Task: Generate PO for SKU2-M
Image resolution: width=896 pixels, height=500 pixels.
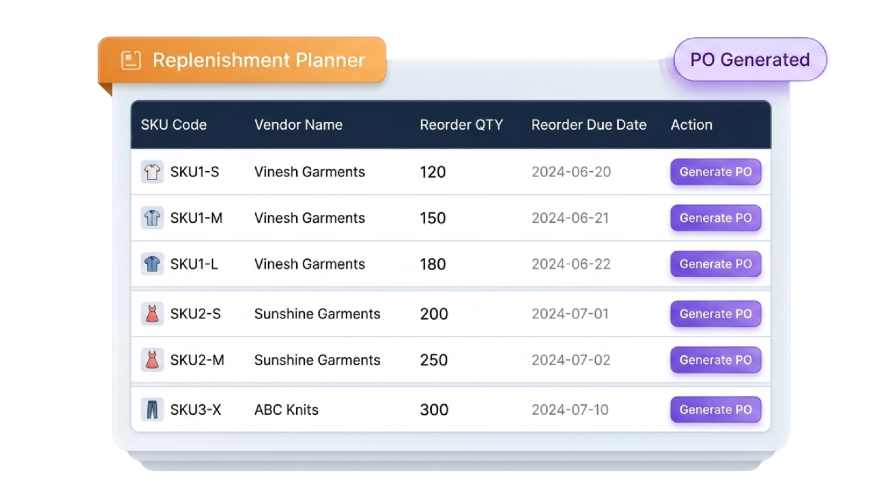Action: coord(715,360)
